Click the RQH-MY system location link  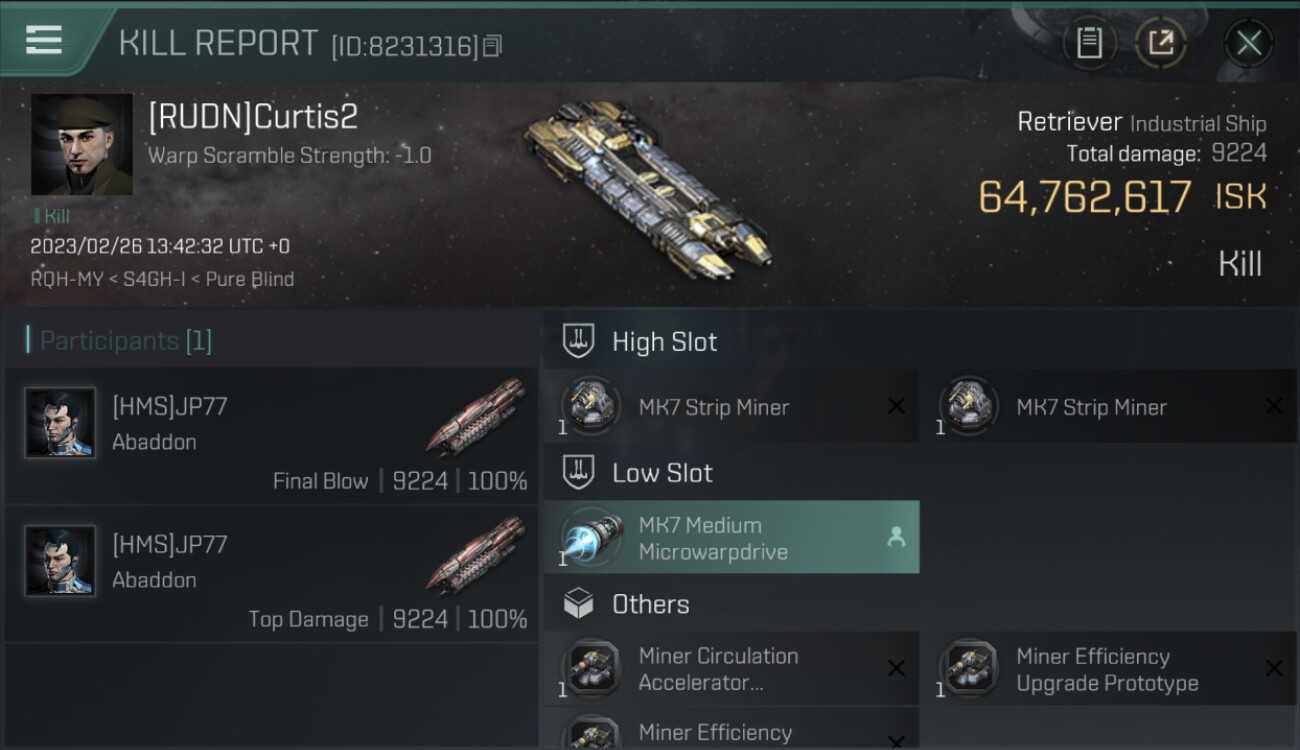click(66, 280)
